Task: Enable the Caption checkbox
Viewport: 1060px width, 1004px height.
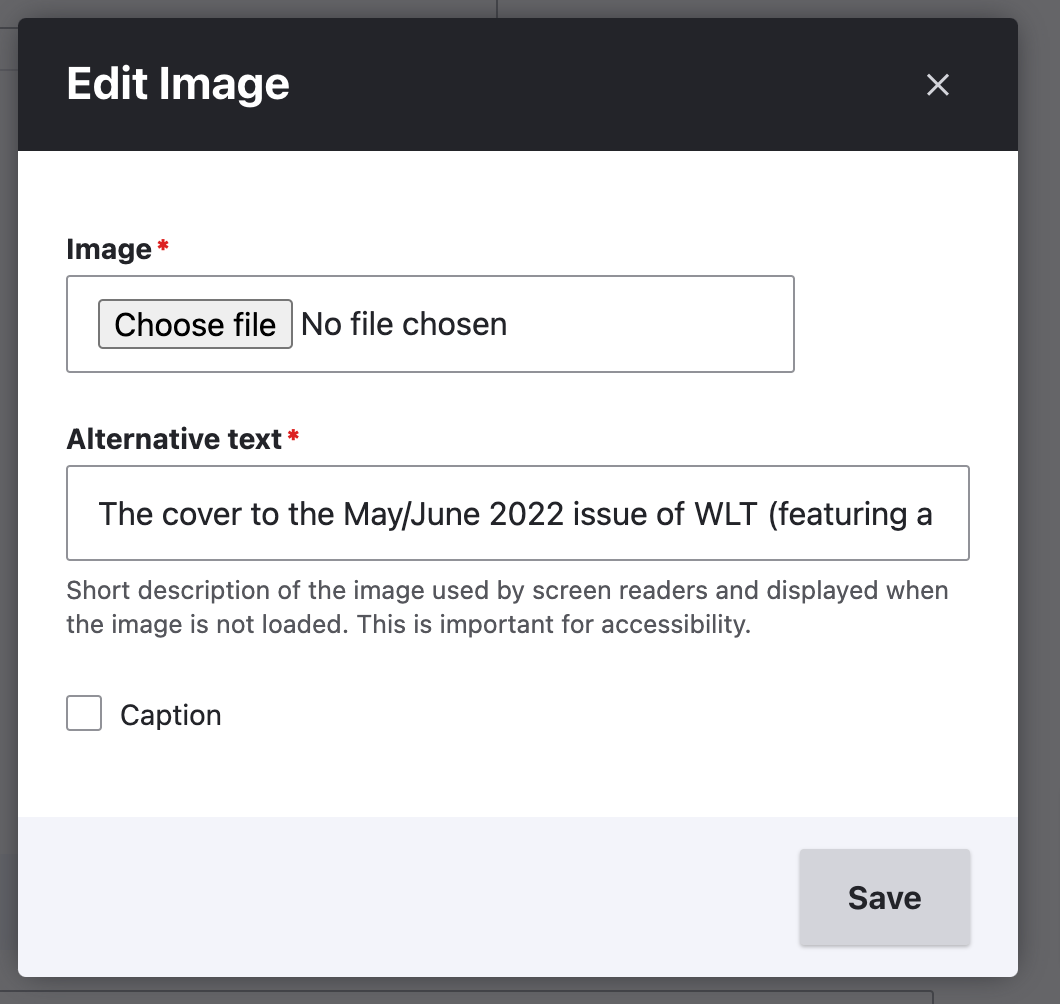Action: 84,713
